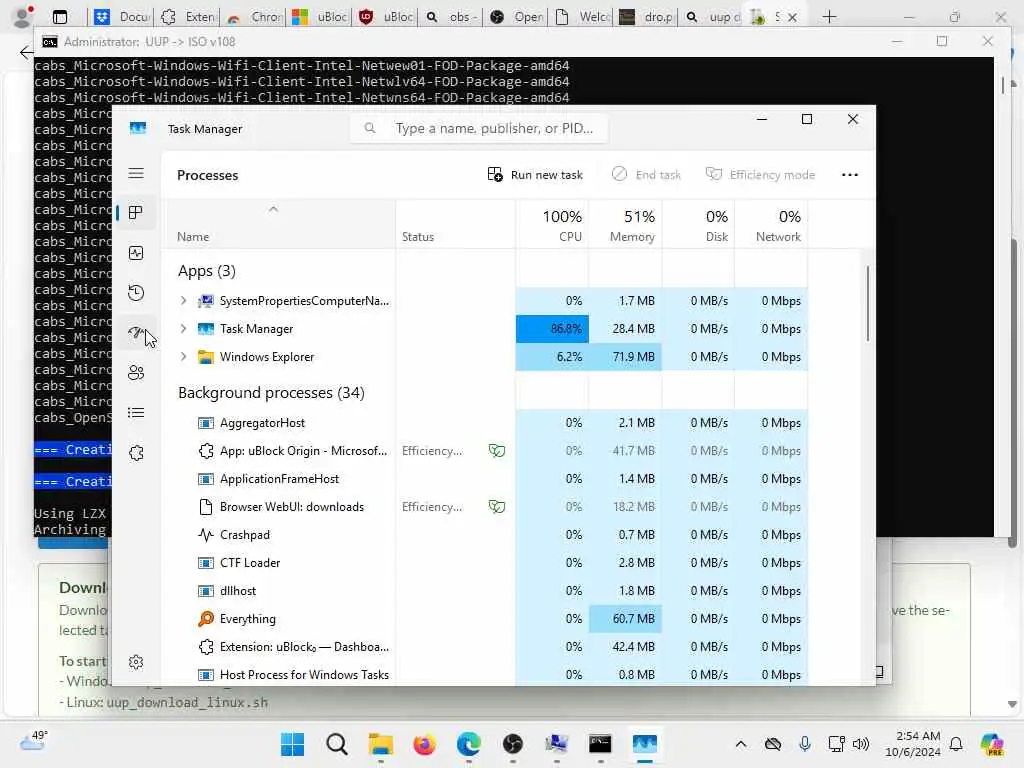Screen dimensions: 1024x768
Task: Click efficiency leaf icon for Browser WebUI row
Action: point(497,507)
